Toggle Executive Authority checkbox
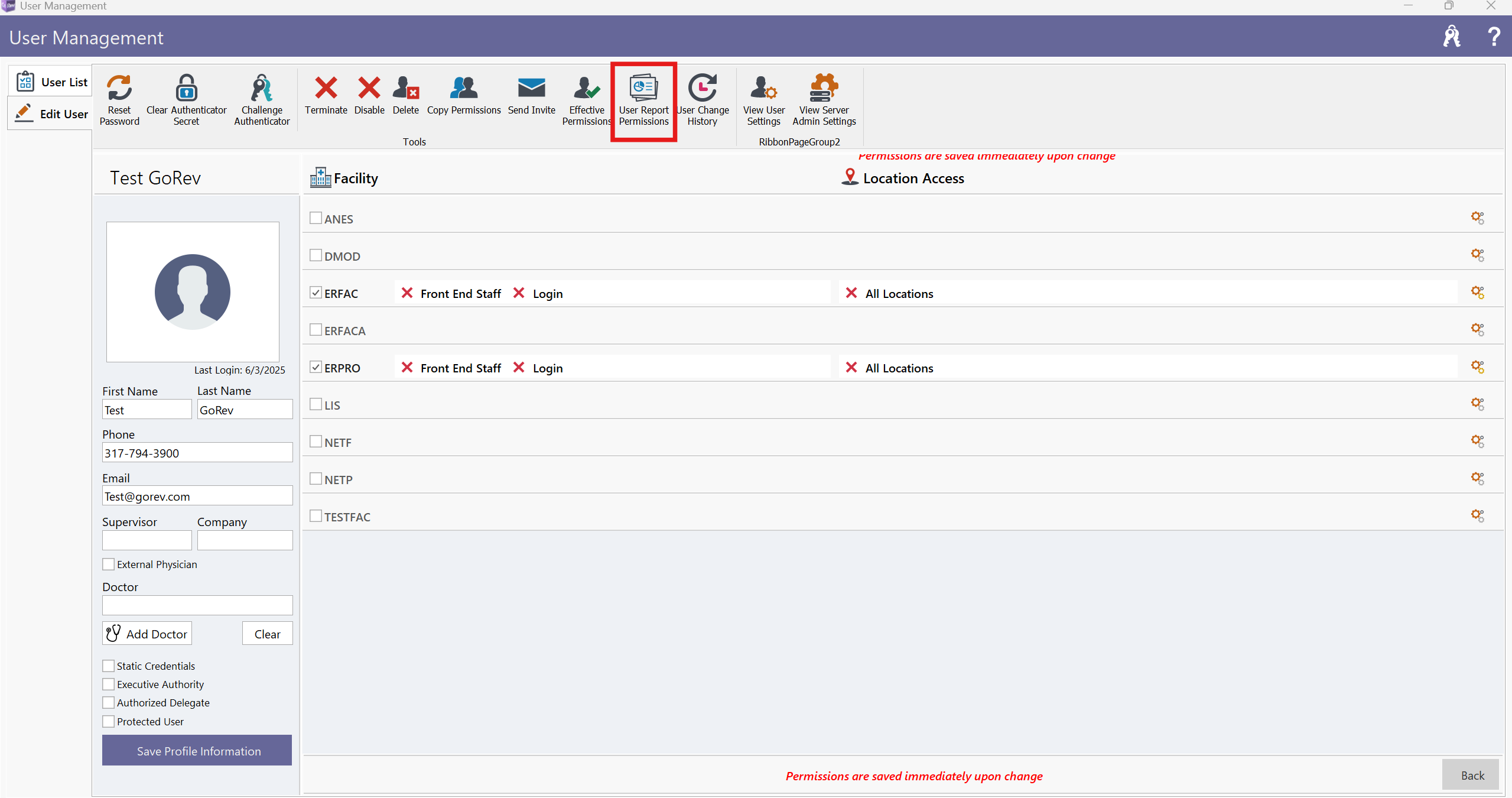Image resolution: width=1512 pixels, height=798 pixels. click(109, 685)
